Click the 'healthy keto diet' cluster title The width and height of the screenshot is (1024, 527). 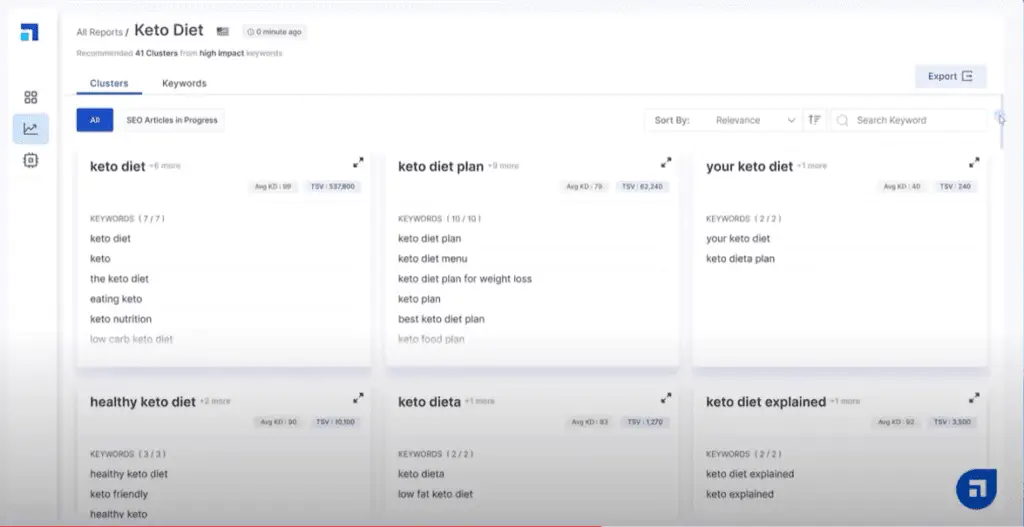143,402
